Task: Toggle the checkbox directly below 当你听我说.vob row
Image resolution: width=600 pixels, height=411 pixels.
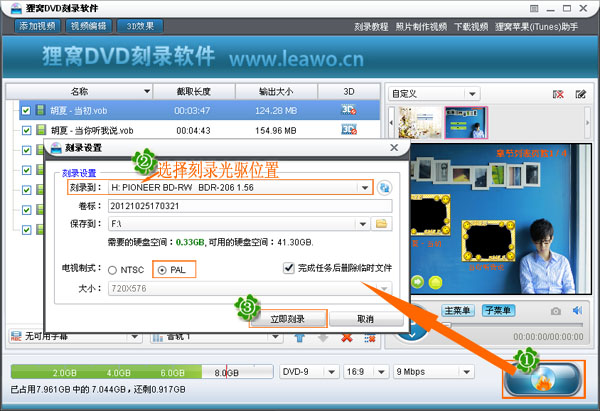Action: click(26, 150)
